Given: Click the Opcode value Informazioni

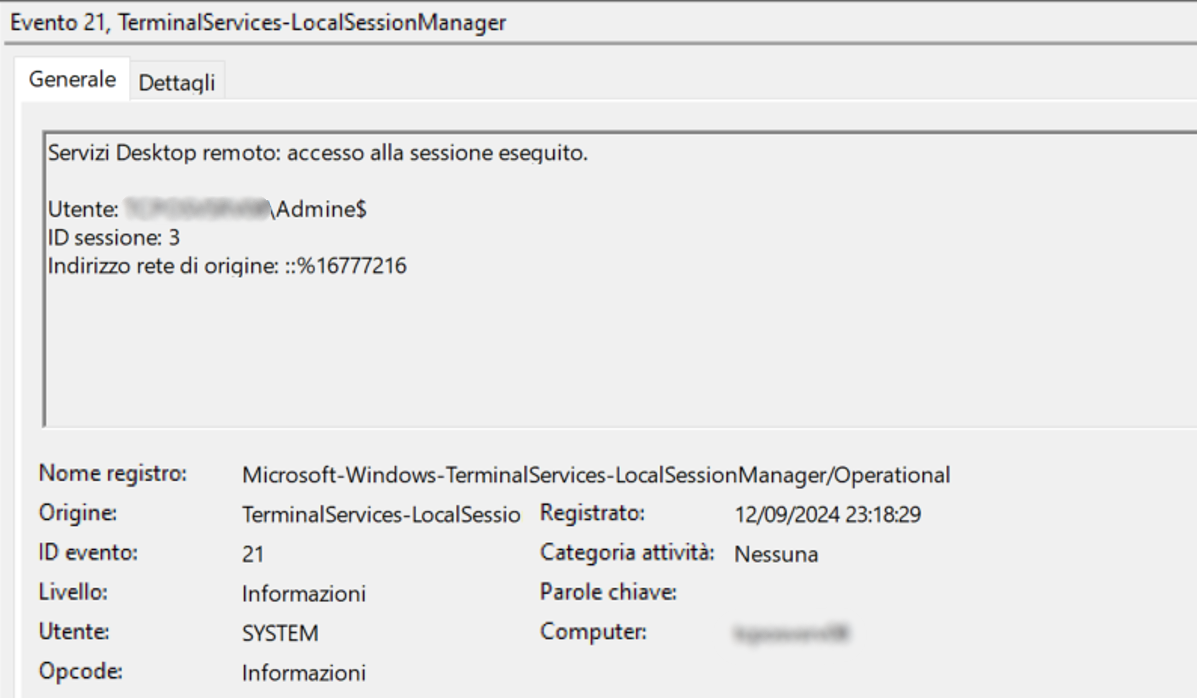Looking at the screenshot, I should point(304,672).
